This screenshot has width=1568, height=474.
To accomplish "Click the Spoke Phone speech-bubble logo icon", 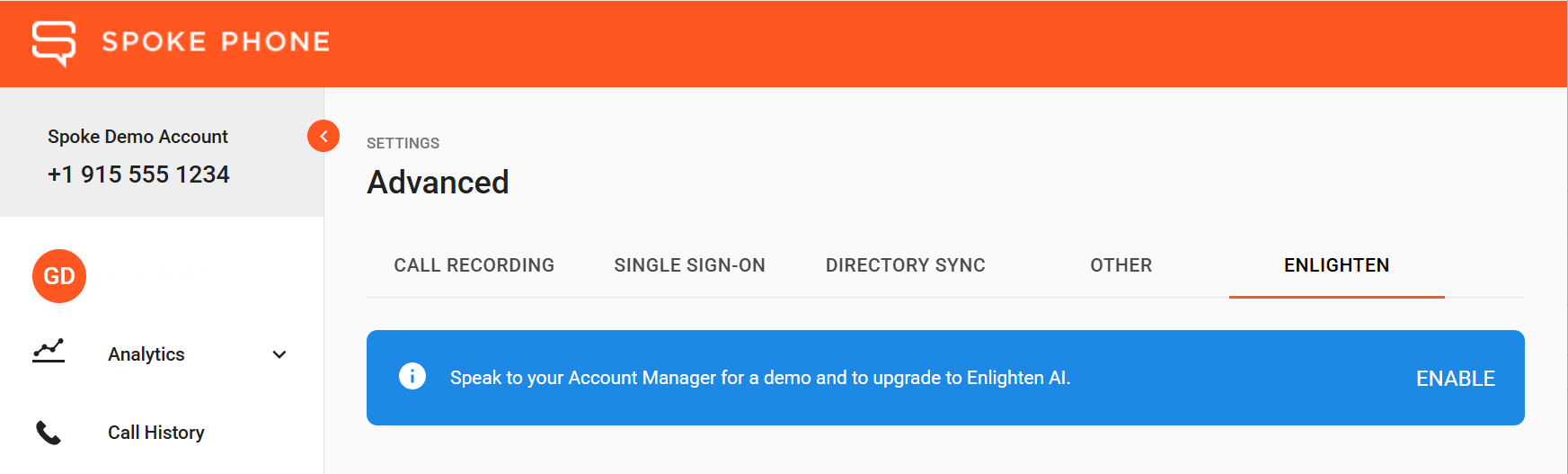I will 54,42.
